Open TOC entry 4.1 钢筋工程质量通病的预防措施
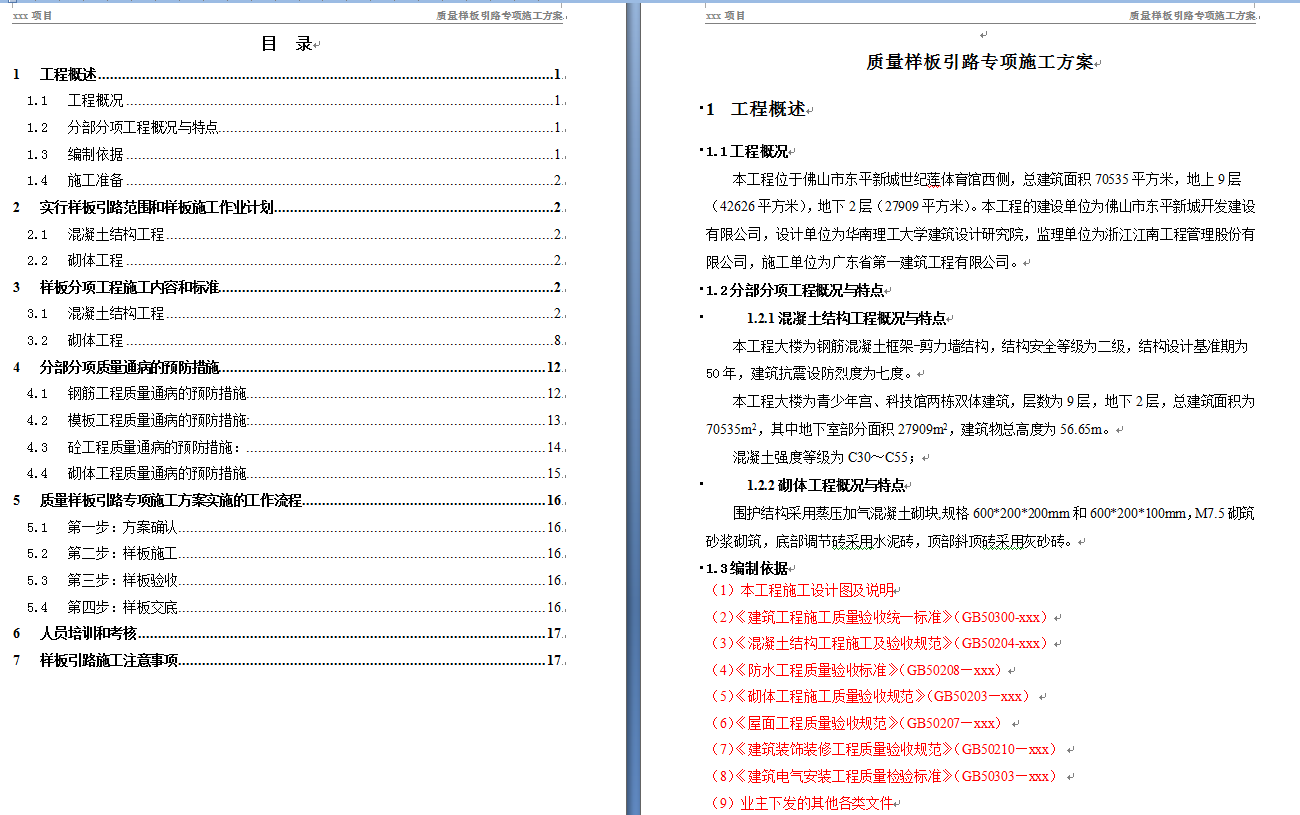Image resolution: width=1300 pixels, height=815 pixels. tap(156, 394)
